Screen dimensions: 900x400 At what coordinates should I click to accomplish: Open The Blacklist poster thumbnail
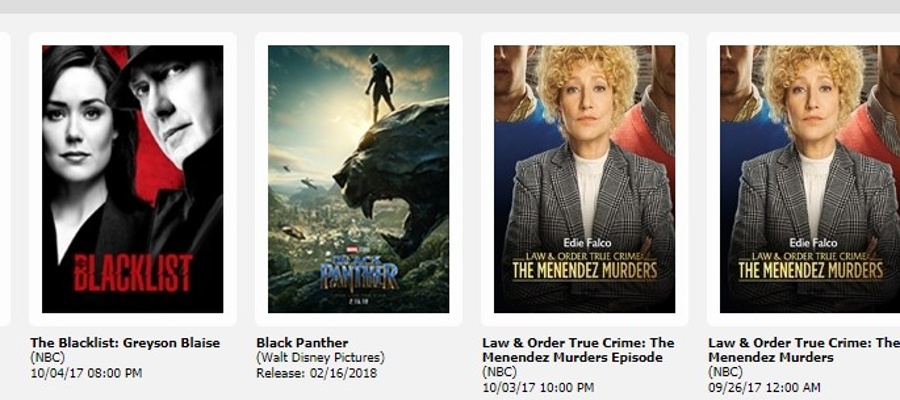click(133, 179)
